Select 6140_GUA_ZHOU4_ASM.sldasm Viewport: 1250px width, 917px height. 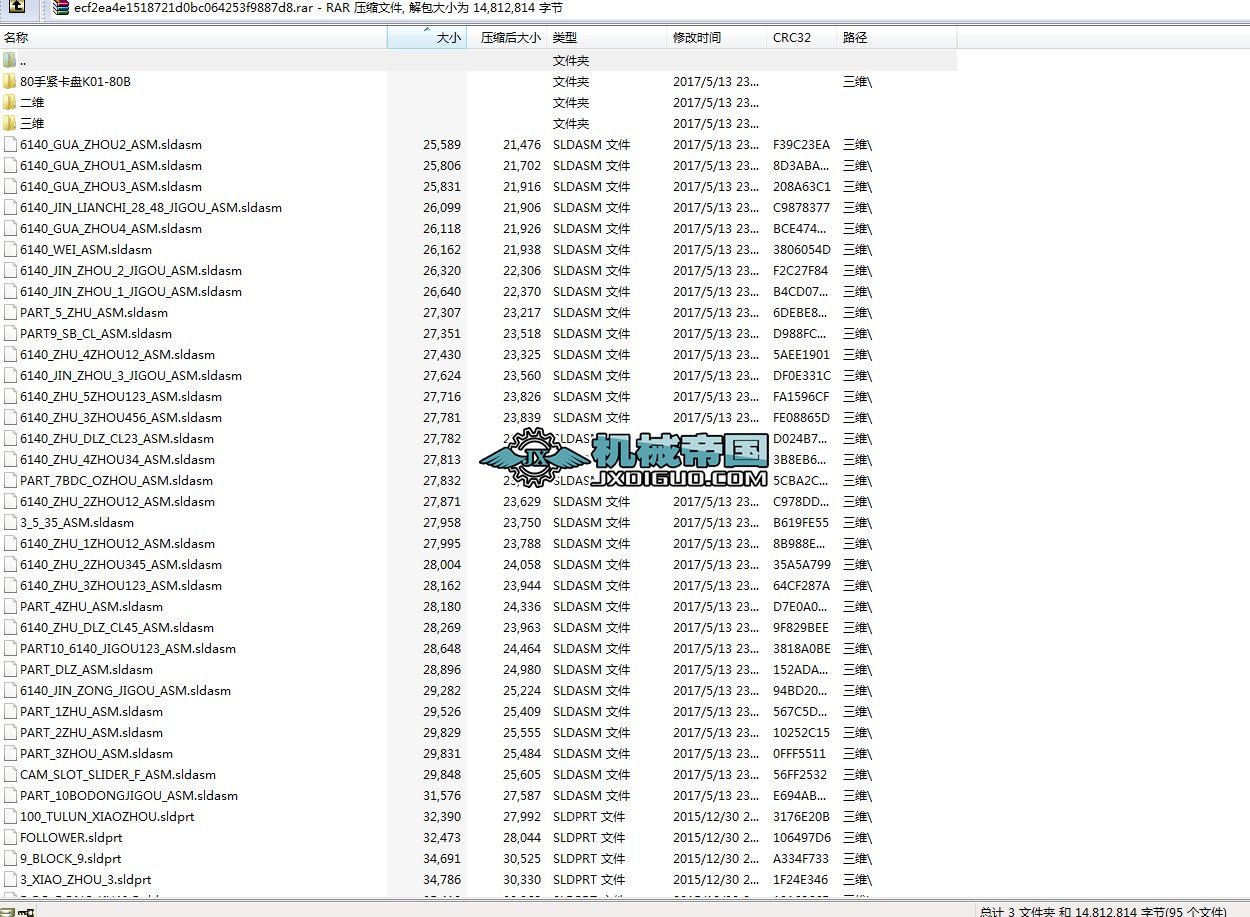[x=111, y=229]
